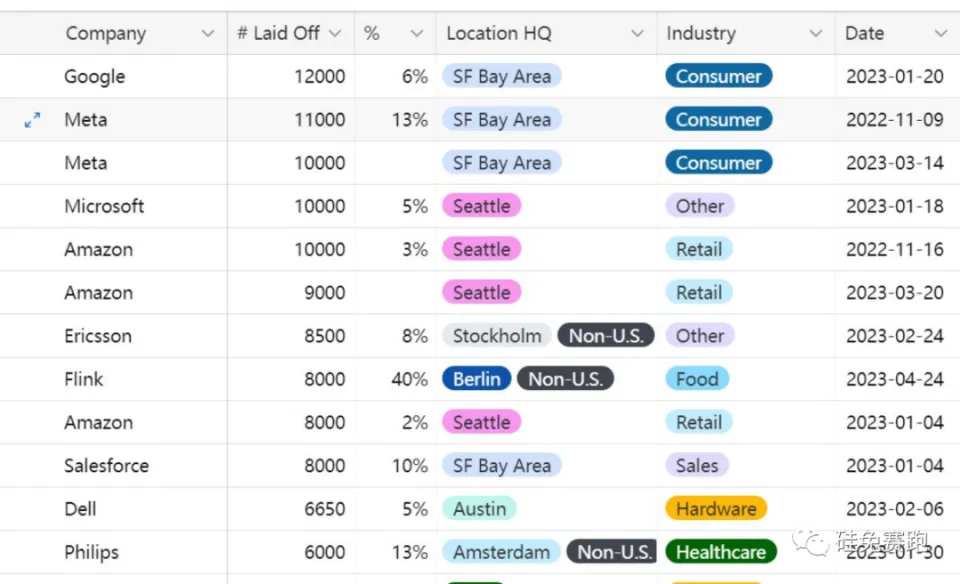Open the Company column dropdown
This screenshot has height=584, width=960.
[207, 34]
